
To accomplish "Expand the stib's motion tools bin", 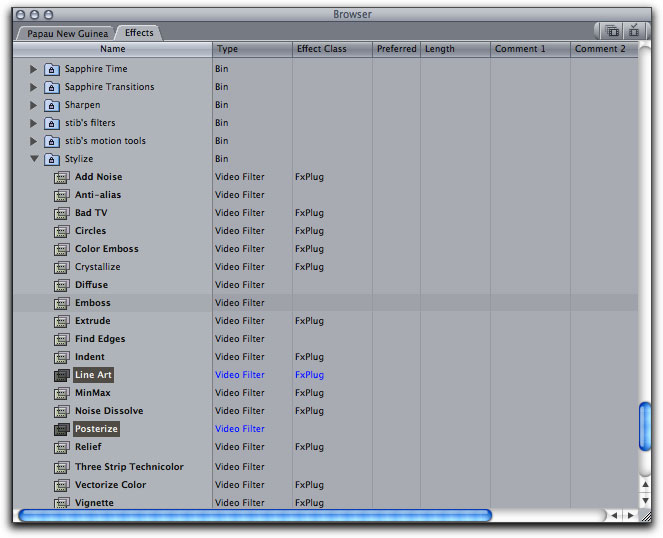I will (x=34, y=141).
